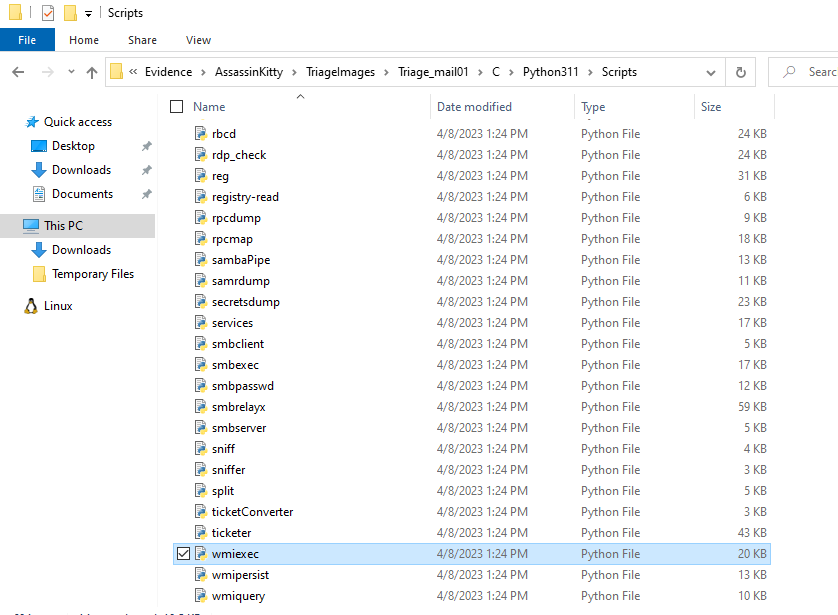Select the wmipersist file name
This screenshot has width=838, height=615.
point(240,575)
